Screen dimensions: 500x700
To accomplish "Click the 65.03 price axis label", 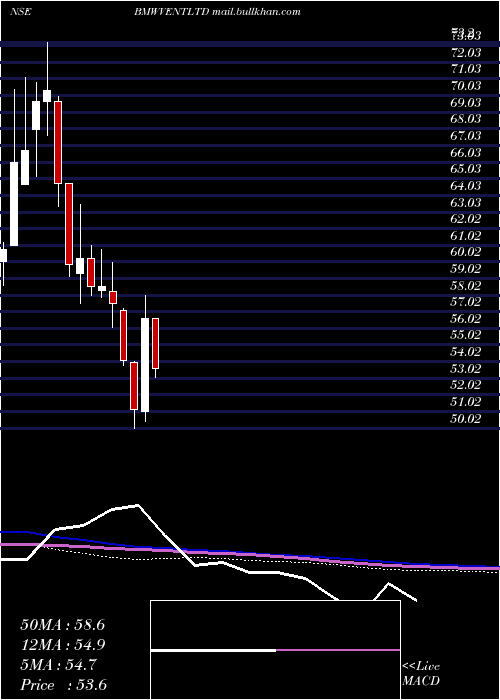I will (x=466, y=169).
